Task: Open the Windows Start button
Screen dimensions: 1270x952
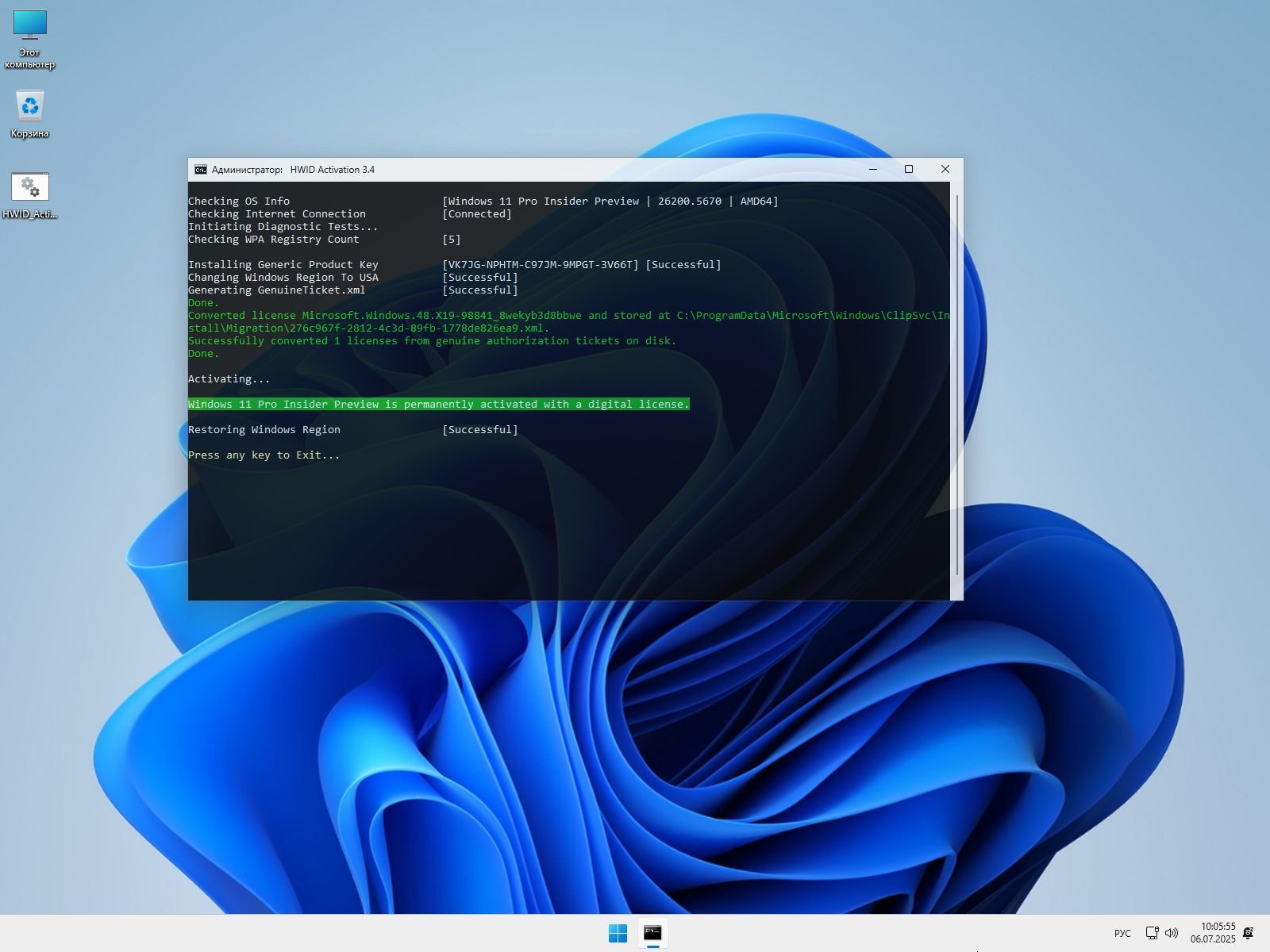Action: pos(618,933)
